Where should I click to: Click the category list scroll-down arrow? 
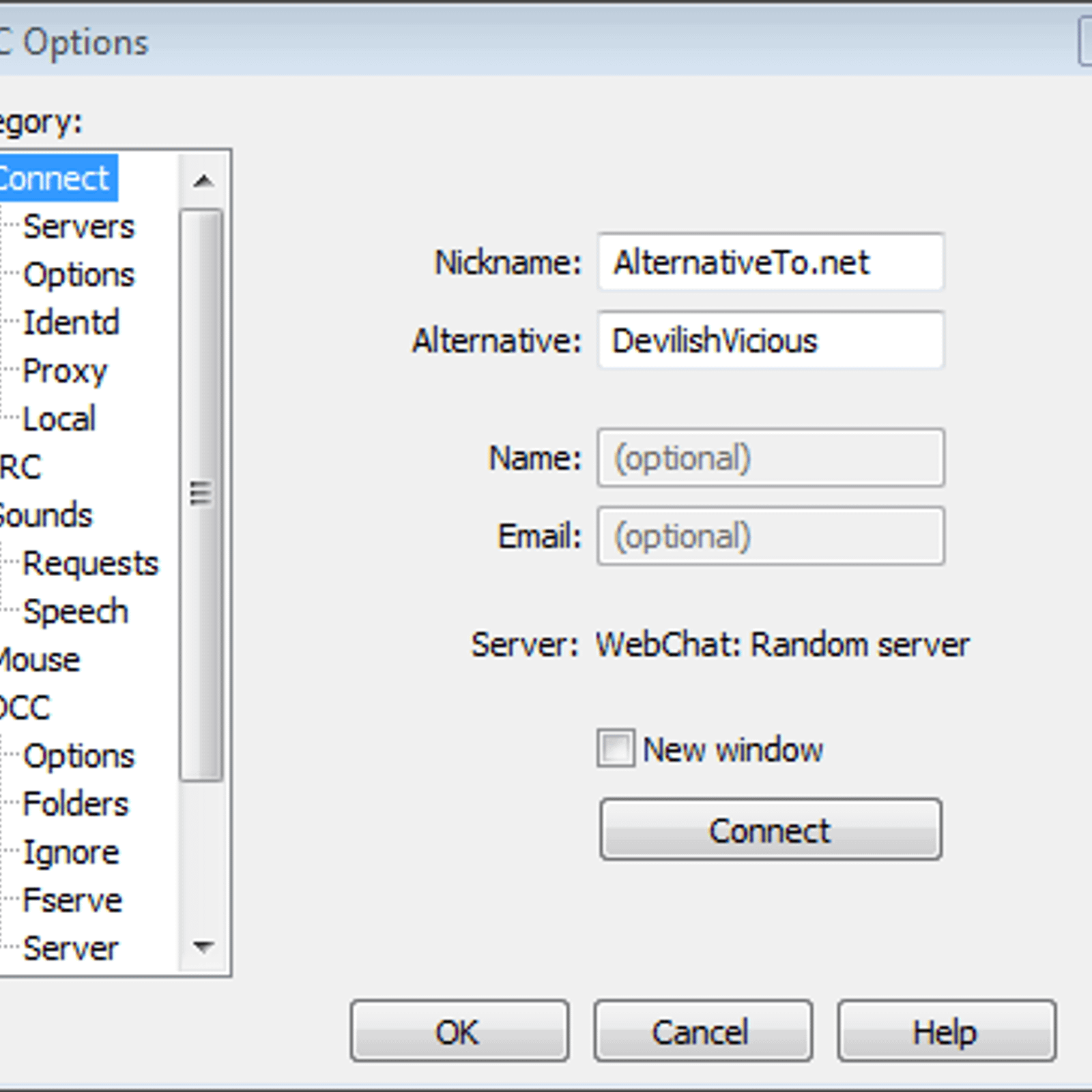point(203,947)
